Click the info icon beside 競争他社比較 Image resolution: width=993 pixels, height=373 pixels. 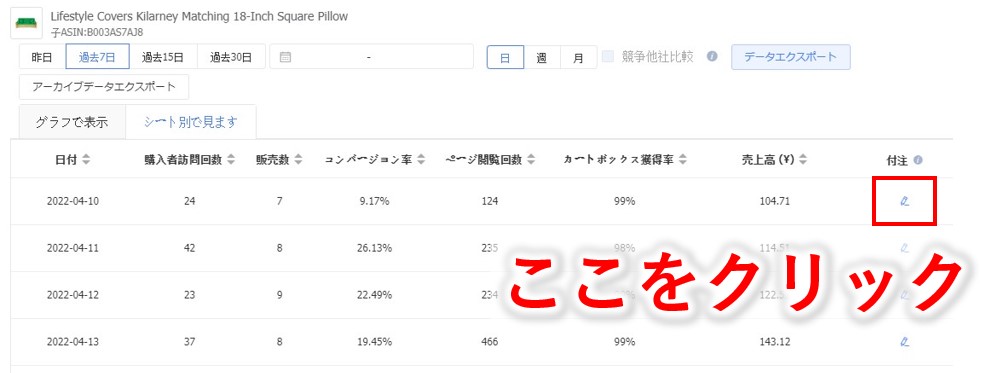point(712,56)
